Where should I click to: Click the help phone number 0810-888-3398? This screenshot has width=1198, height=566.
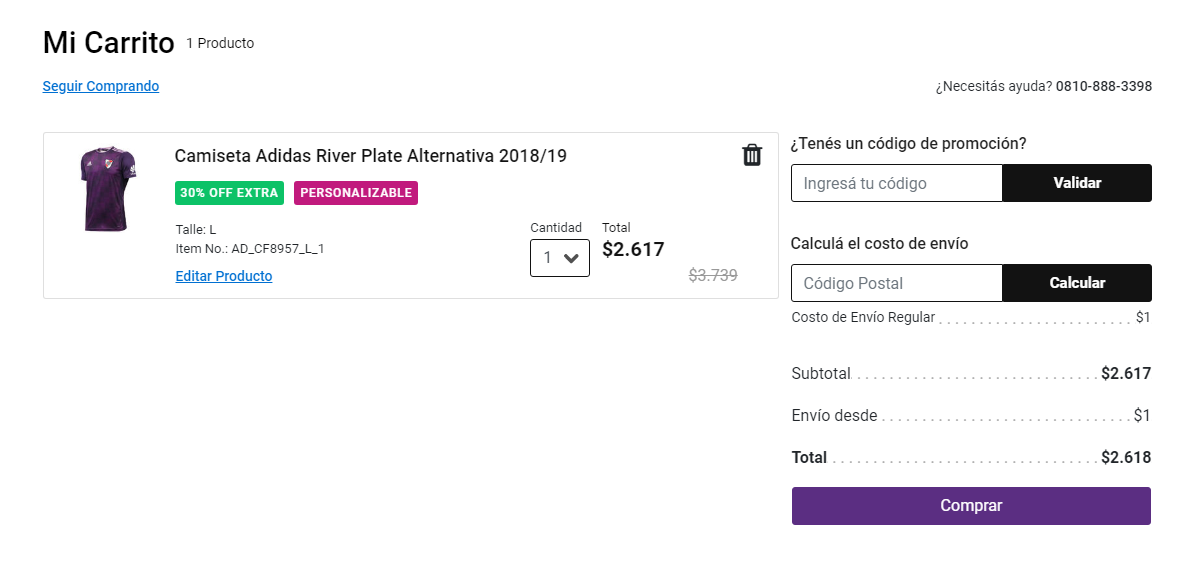(1104, 86)
